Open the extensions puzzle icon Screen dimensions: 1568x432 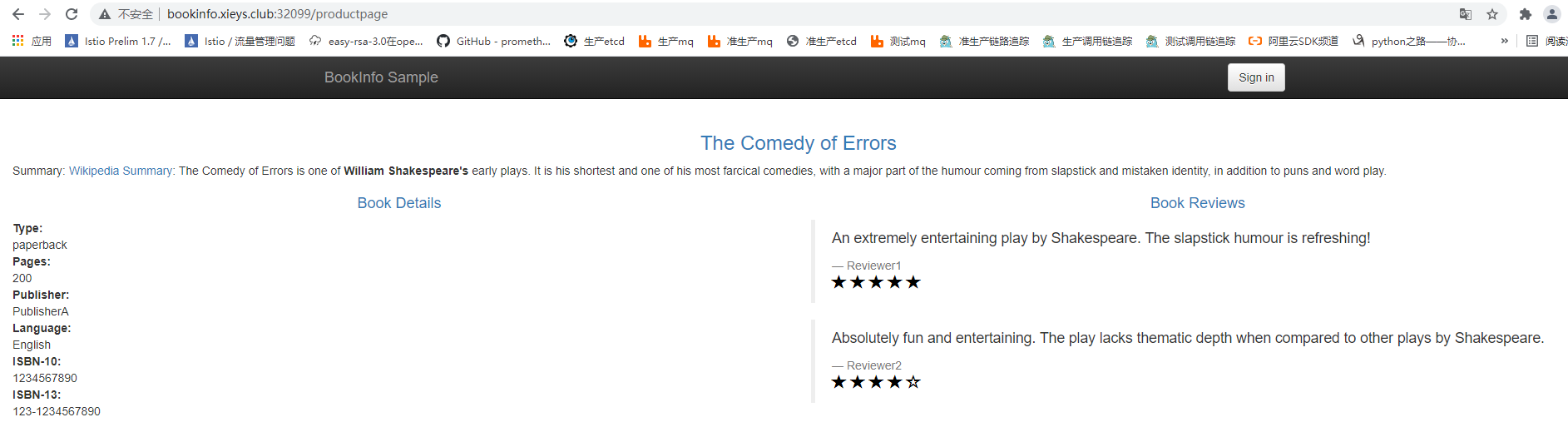coord(1525,14)
